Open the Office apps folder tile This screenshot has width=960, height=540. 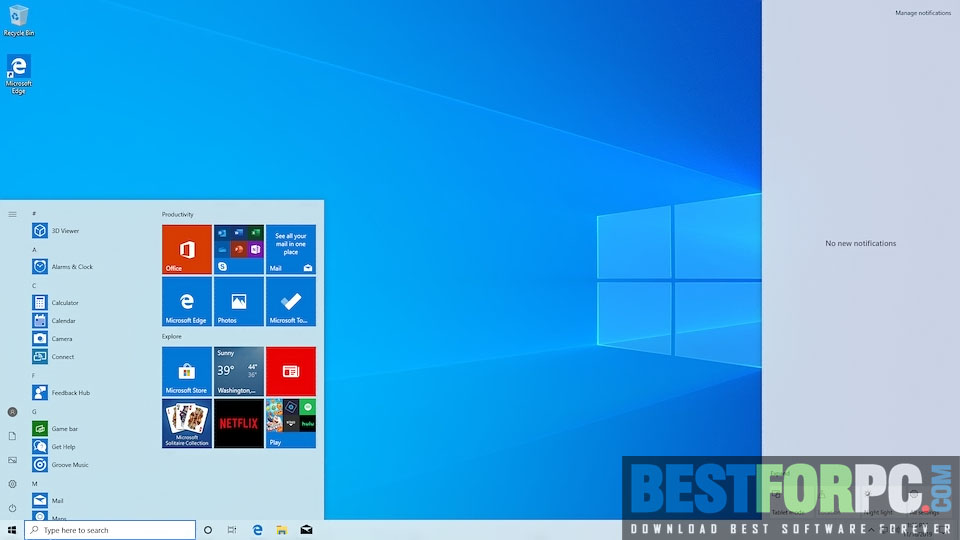(x=239, y=249)
